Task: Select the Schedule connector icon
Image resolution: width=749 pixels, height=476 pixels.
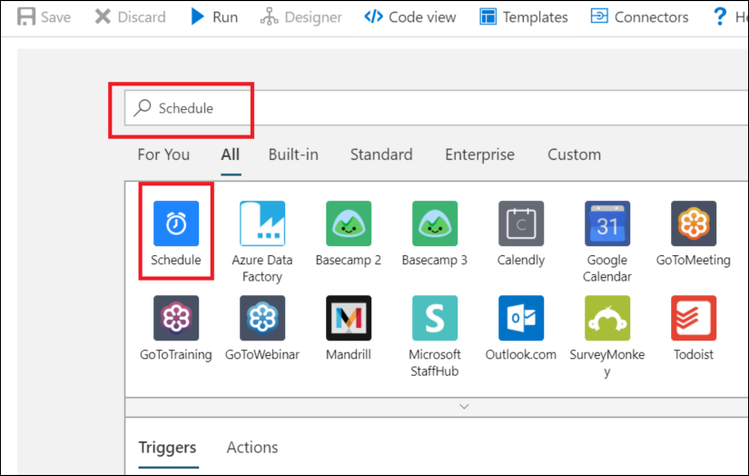Action: coord(176,223)
